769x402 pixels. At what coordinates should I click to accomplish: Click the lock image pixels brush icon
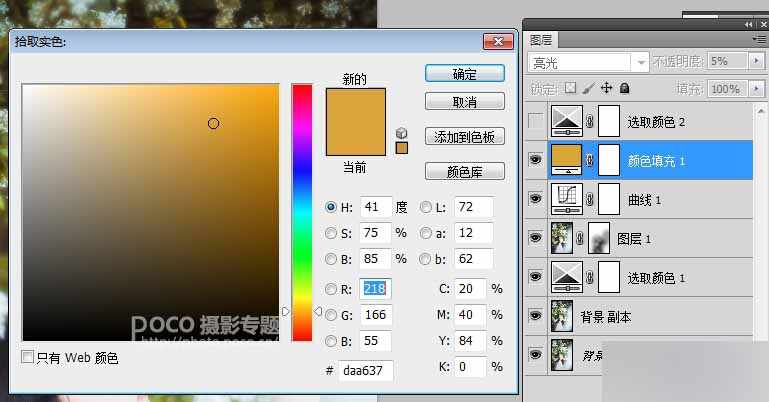pyautogui.click(x=589, y=88)
